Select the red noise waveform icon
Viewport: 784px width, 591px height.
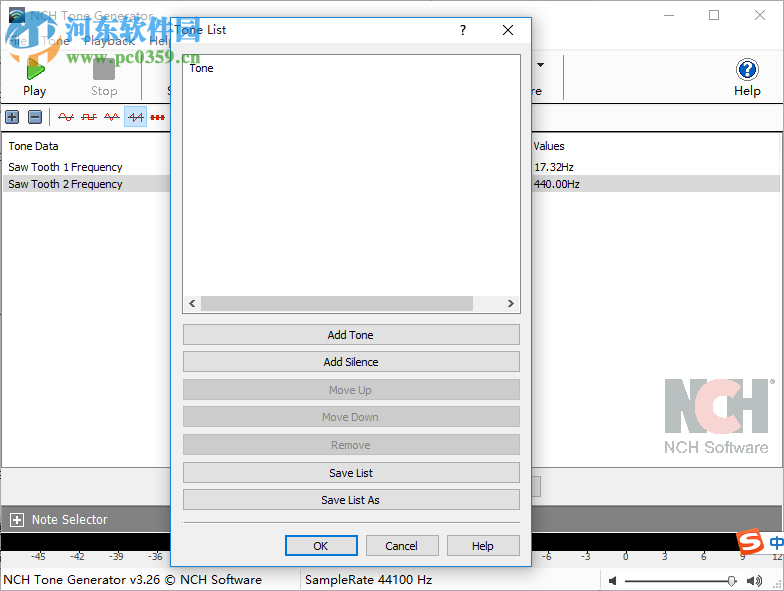[158, 117]
